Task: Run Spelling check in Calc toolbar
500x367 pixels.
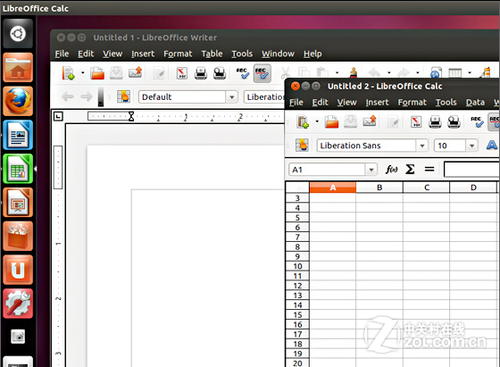Action: (x=477, y=122)
